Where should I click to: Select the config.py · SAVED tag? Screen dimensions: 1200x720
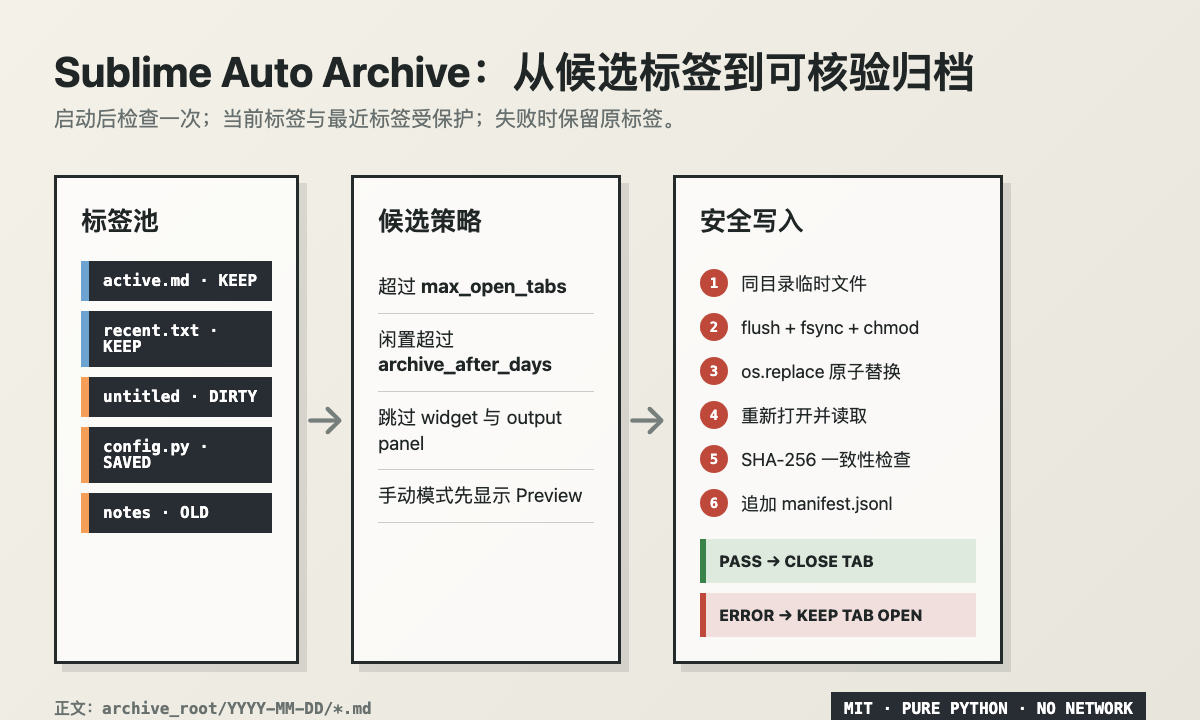click(176, 455)
